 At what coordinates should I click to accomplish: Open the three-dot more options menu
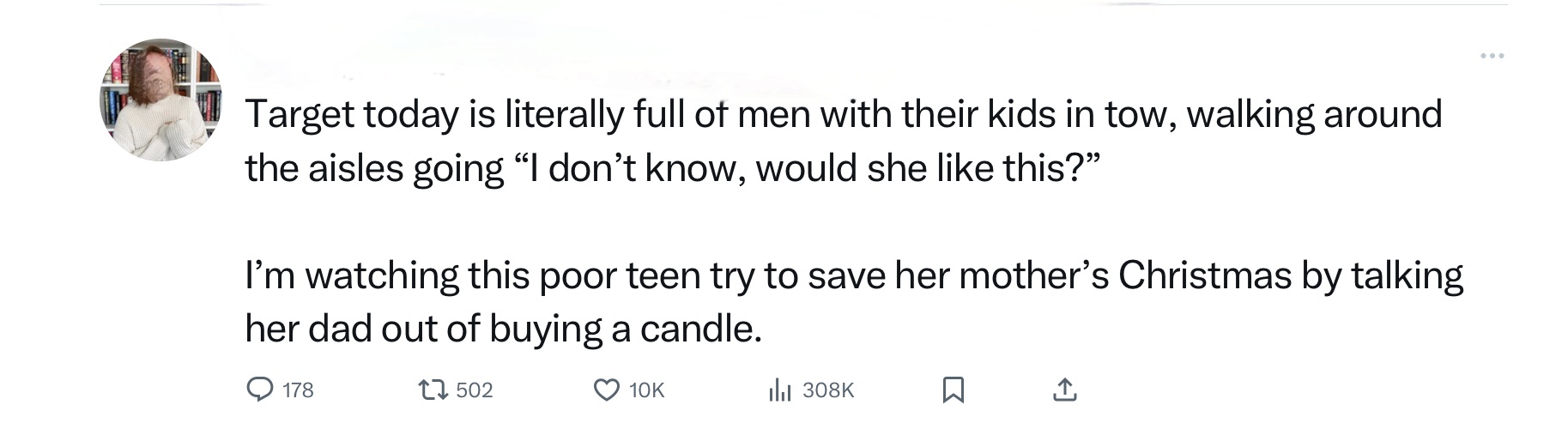[x=1492, y=57]
